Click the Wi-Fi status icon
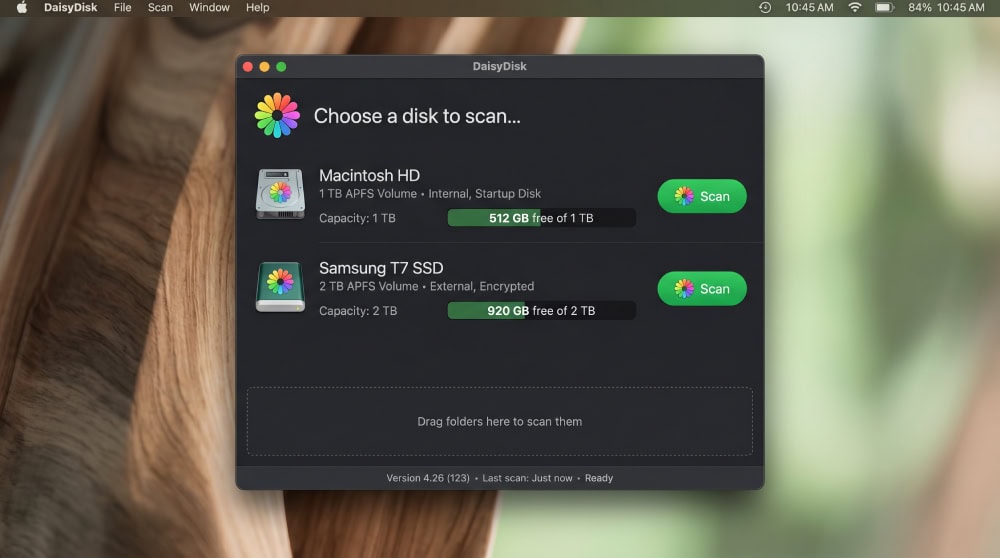 [x=855, y=8]
